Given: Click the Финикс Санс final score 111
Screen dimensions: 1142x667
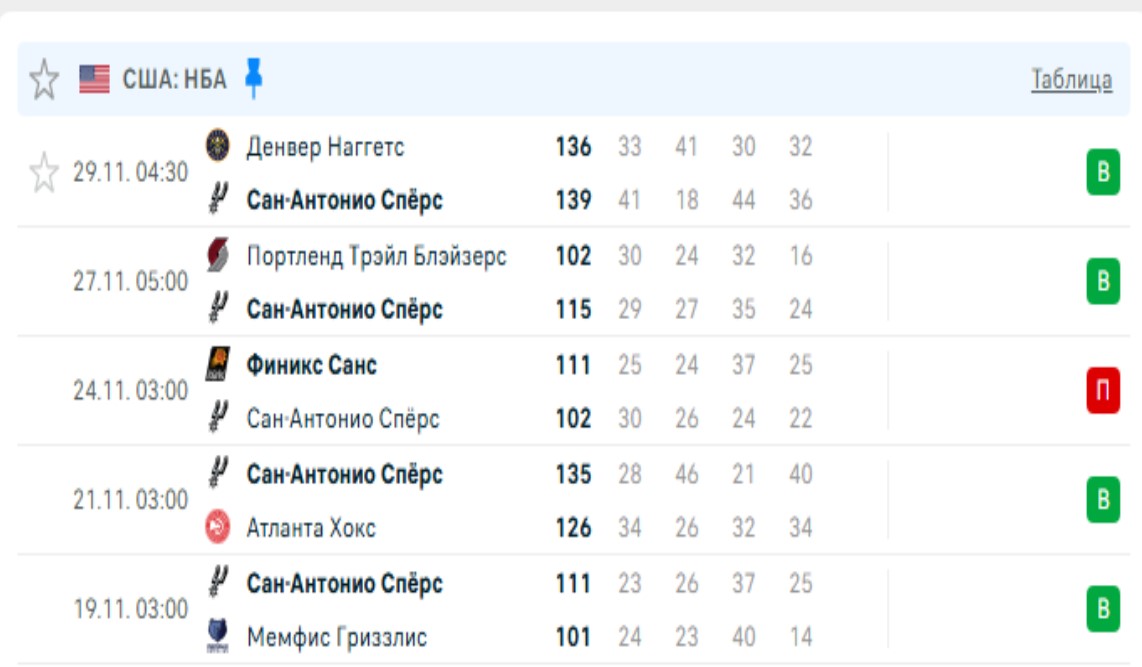Looking at the screenshot, I should click(x=573, y=365).
